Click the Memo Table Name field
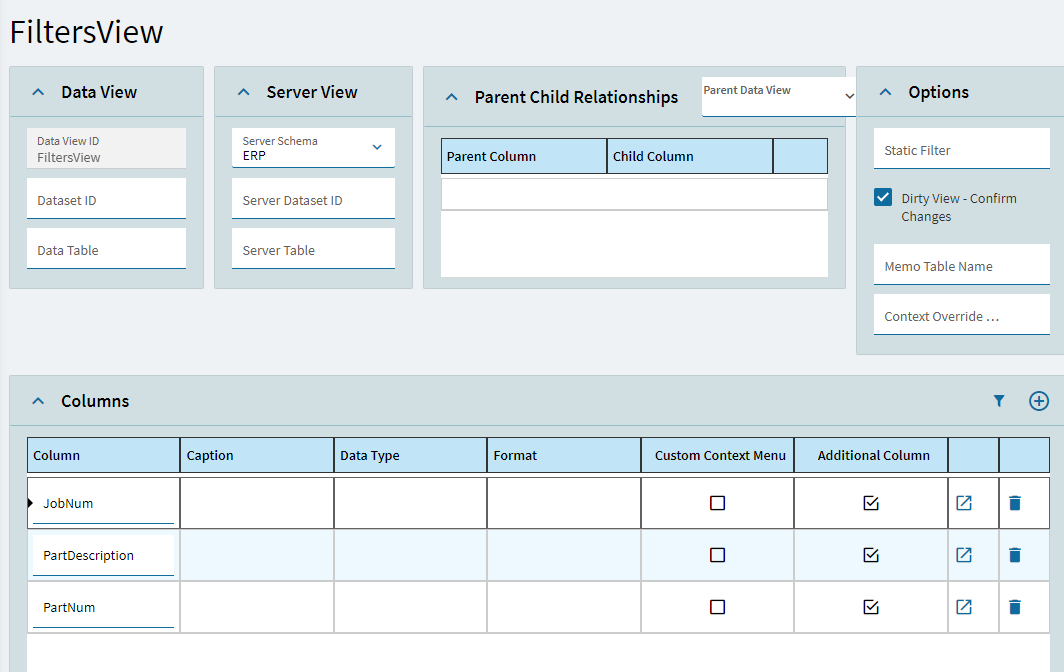The width and height of the screenshot is (1064, 672). (x=962, y=265)
